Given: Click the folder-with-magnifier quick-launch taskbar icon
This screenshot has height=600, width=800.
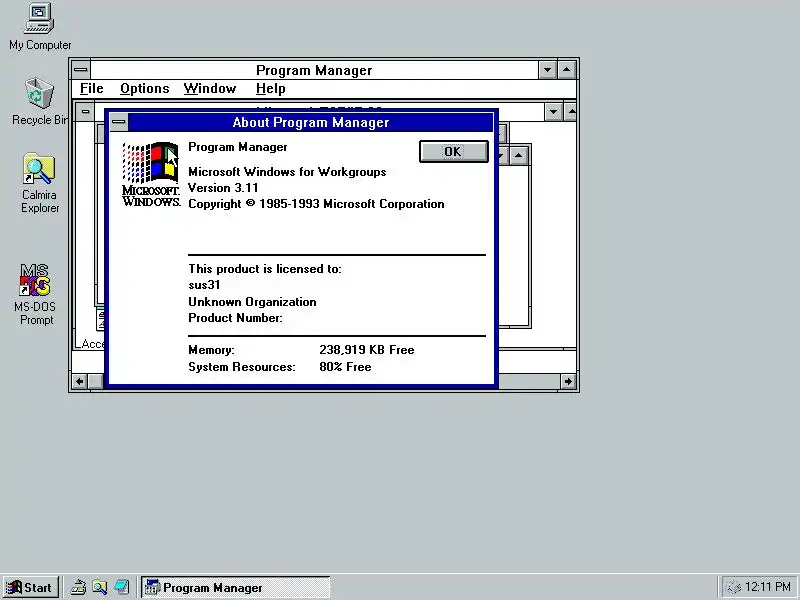Looking at the screenshot, I should tap(100, 587).
